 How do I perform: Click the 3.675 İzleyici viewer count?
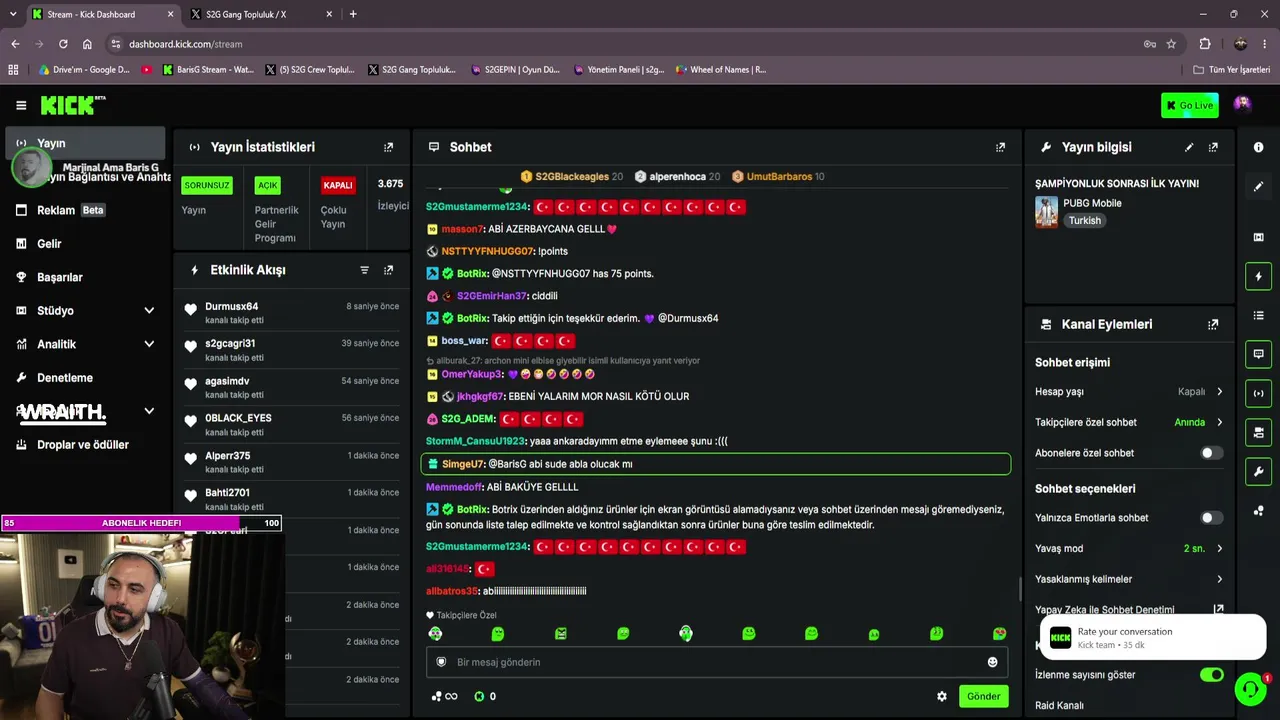[x=391, y=194]
